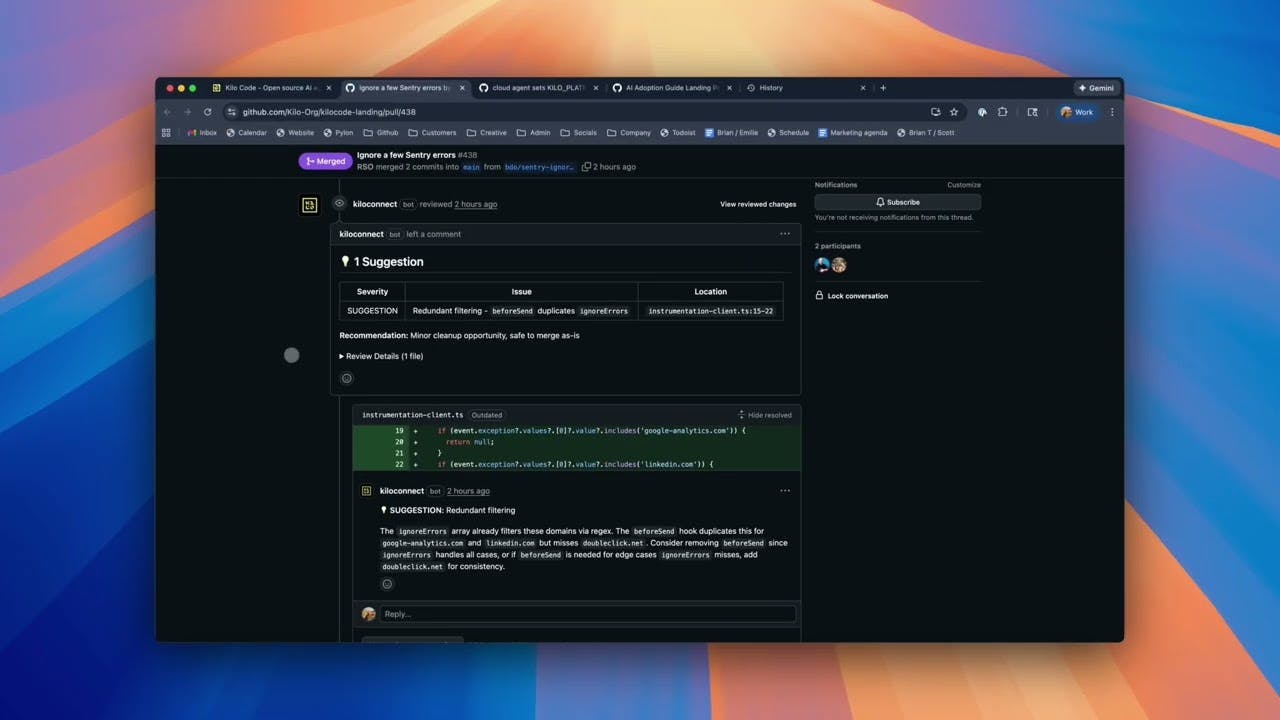This screenshot has height=720, width=1280.
Task: Switch to the History tab
Action: coord(804,88)
